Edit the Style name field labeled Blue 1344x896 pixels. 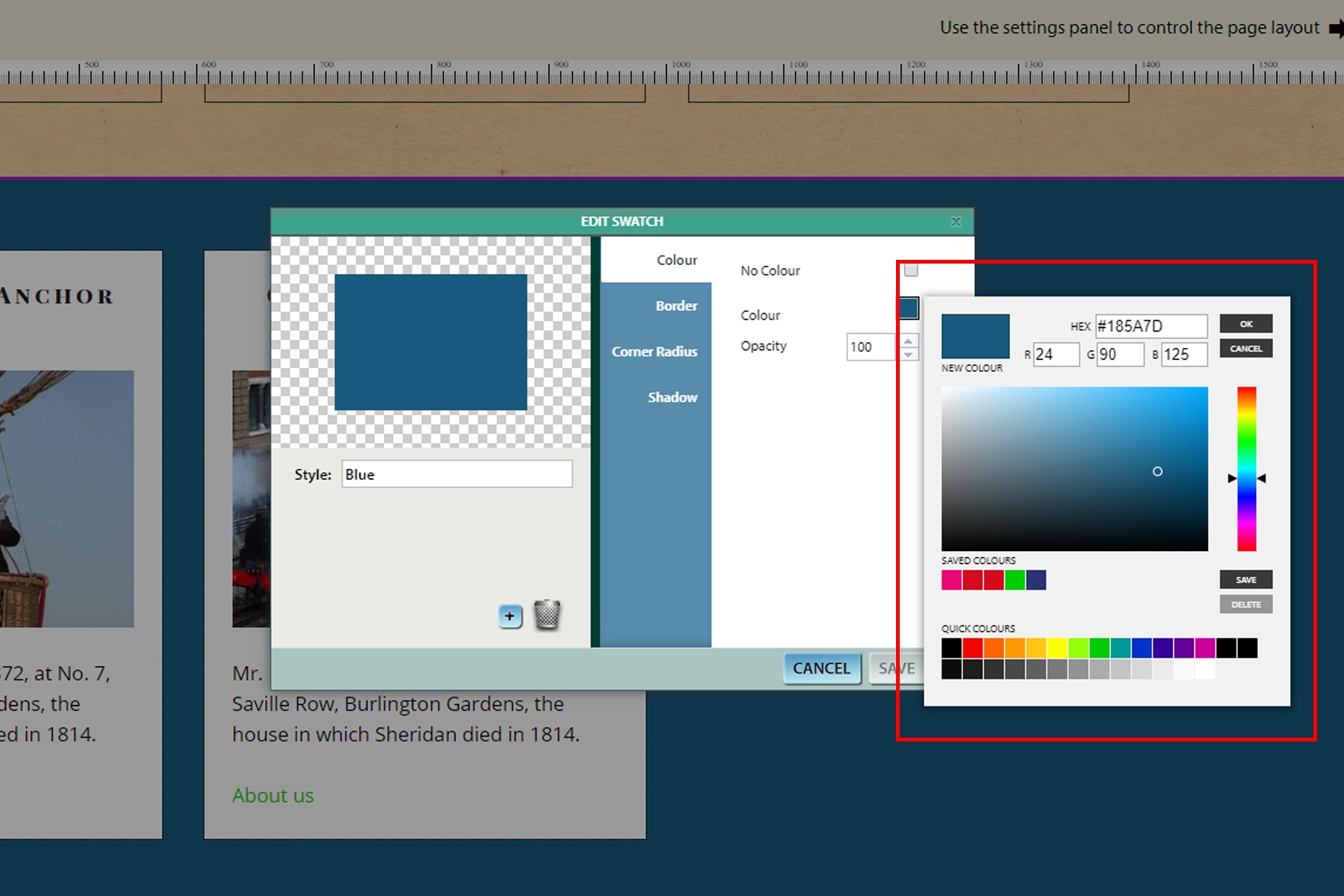[x=457, y=473]
